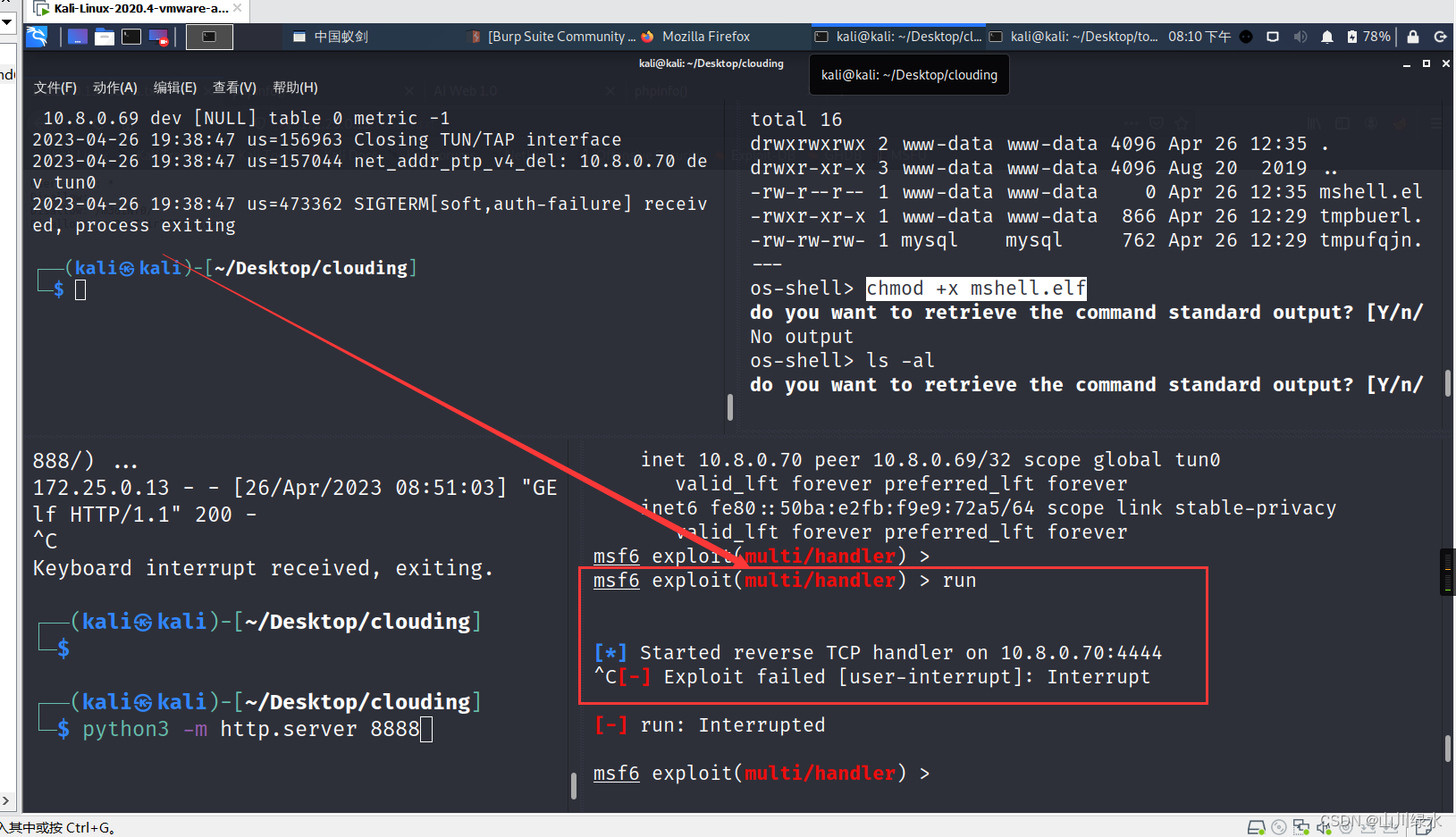Click the VMware message log icon
The image size is (1456, 837).
[x=1425, y=827]
